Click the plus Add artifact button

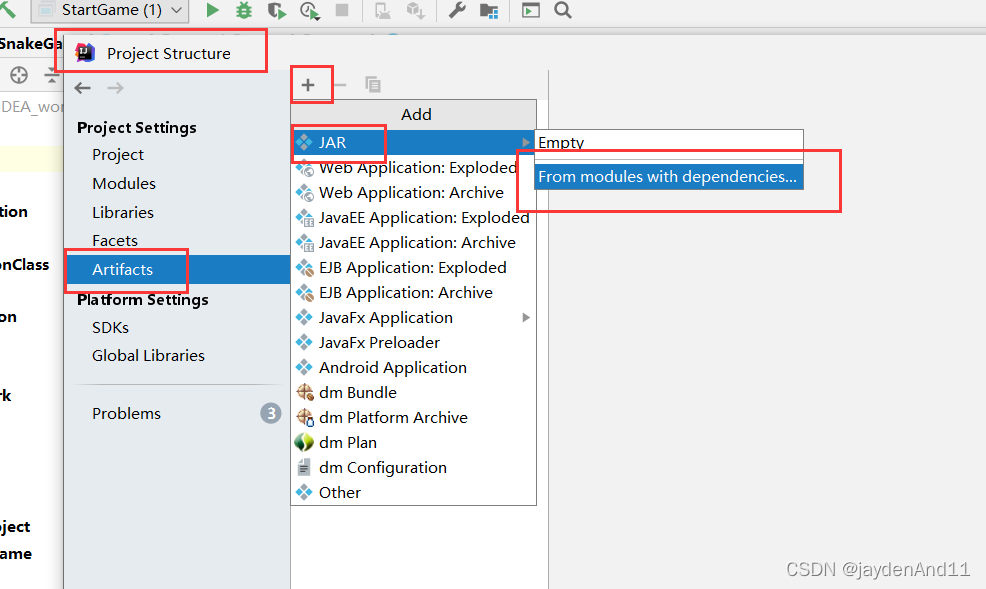pyautogui.click(x=307, y=85)
